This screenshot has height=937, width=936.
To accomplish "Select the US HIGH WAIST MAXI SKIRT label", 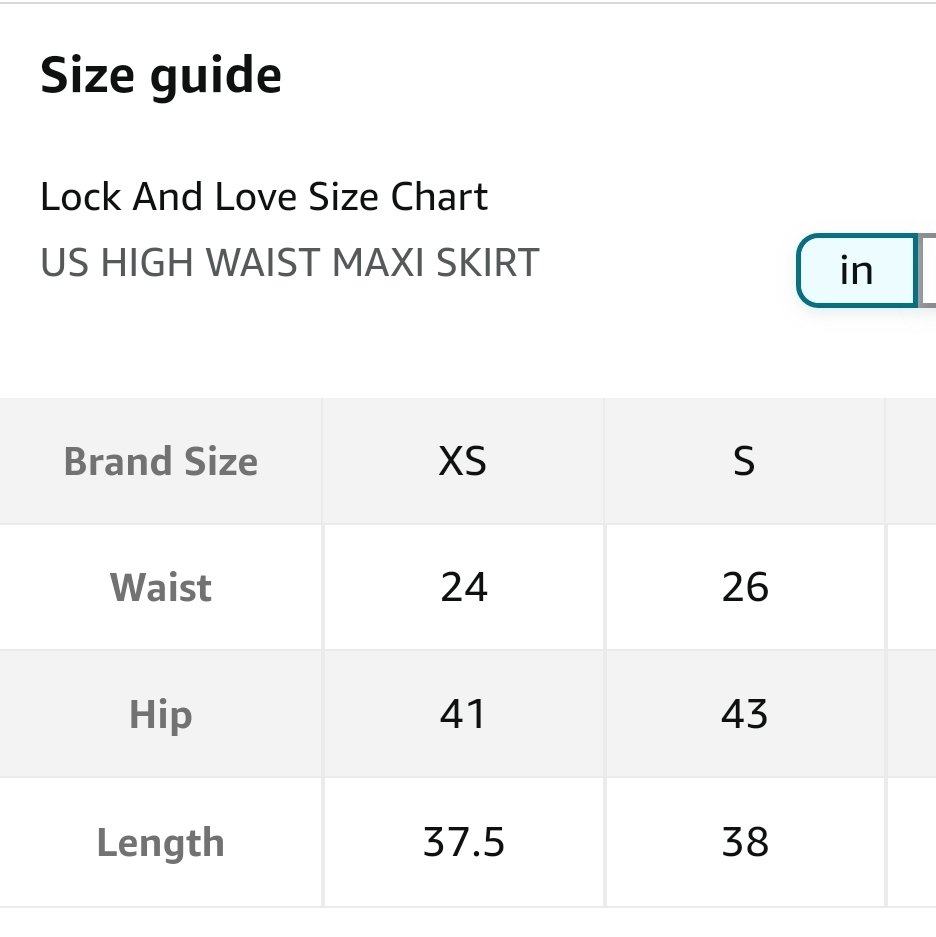I will click(x=290, y=262).
